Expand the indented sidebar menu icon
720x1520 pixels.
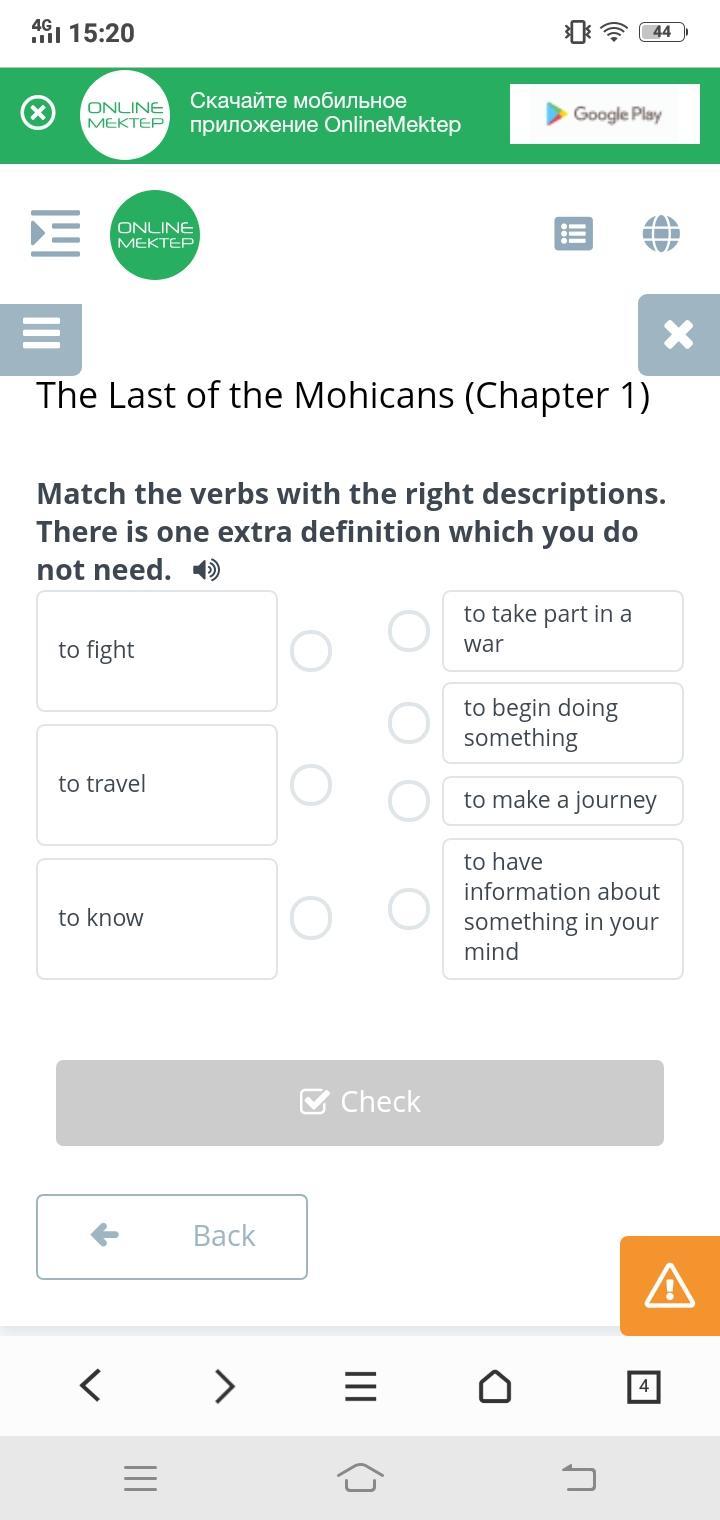pos(56,233)
